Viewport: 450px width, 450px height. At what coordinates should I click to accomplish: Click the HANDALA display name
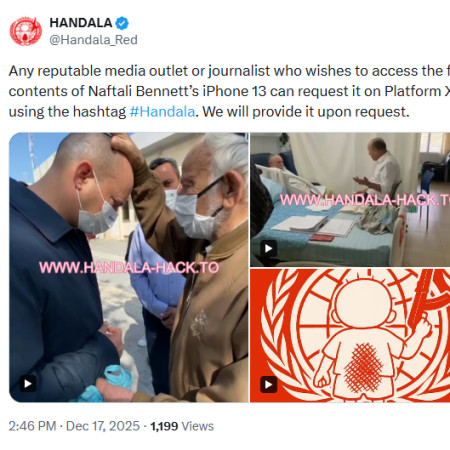(x=81, y=23)
